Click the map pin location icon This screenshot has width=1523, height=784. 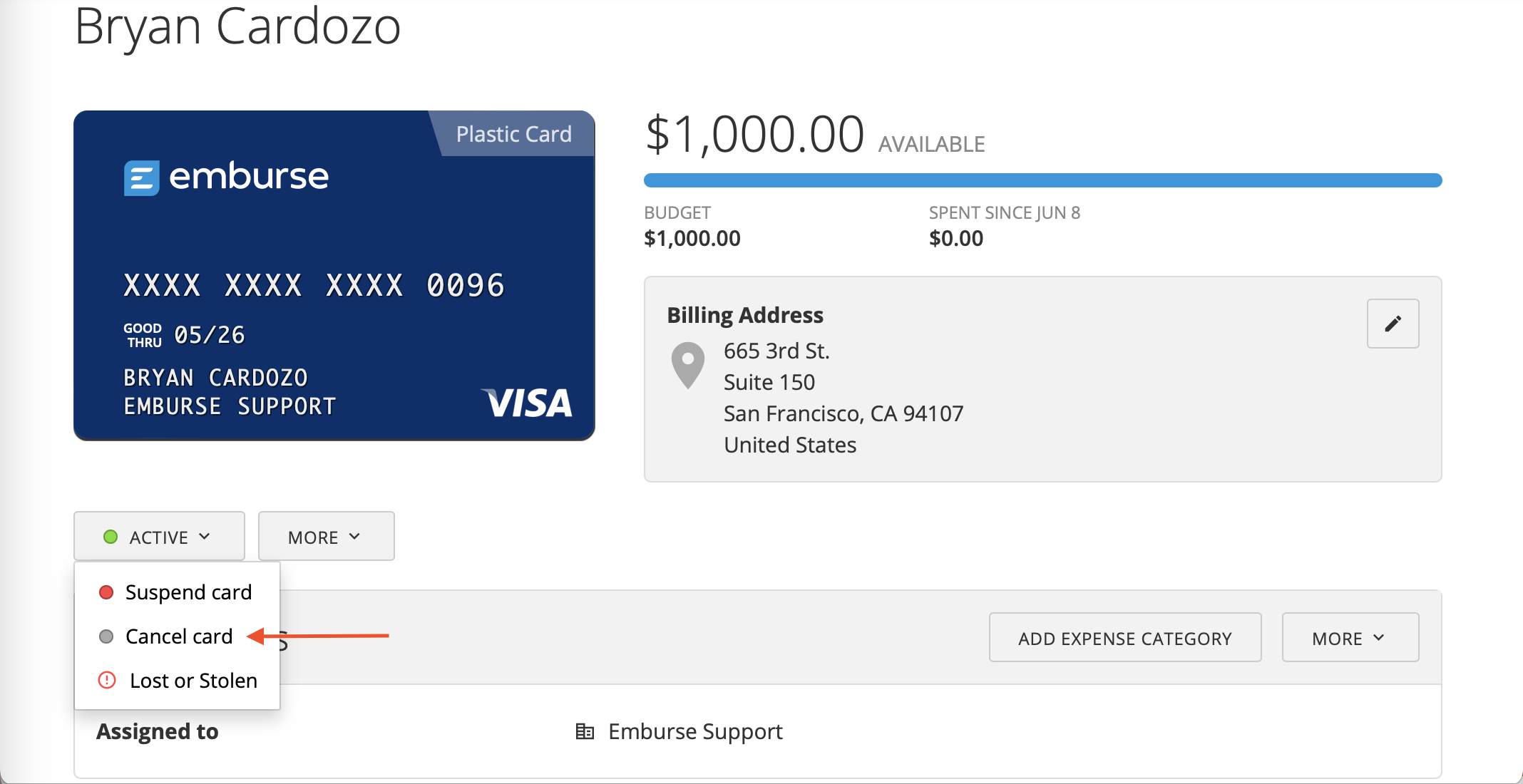click(x=688, y=365)
